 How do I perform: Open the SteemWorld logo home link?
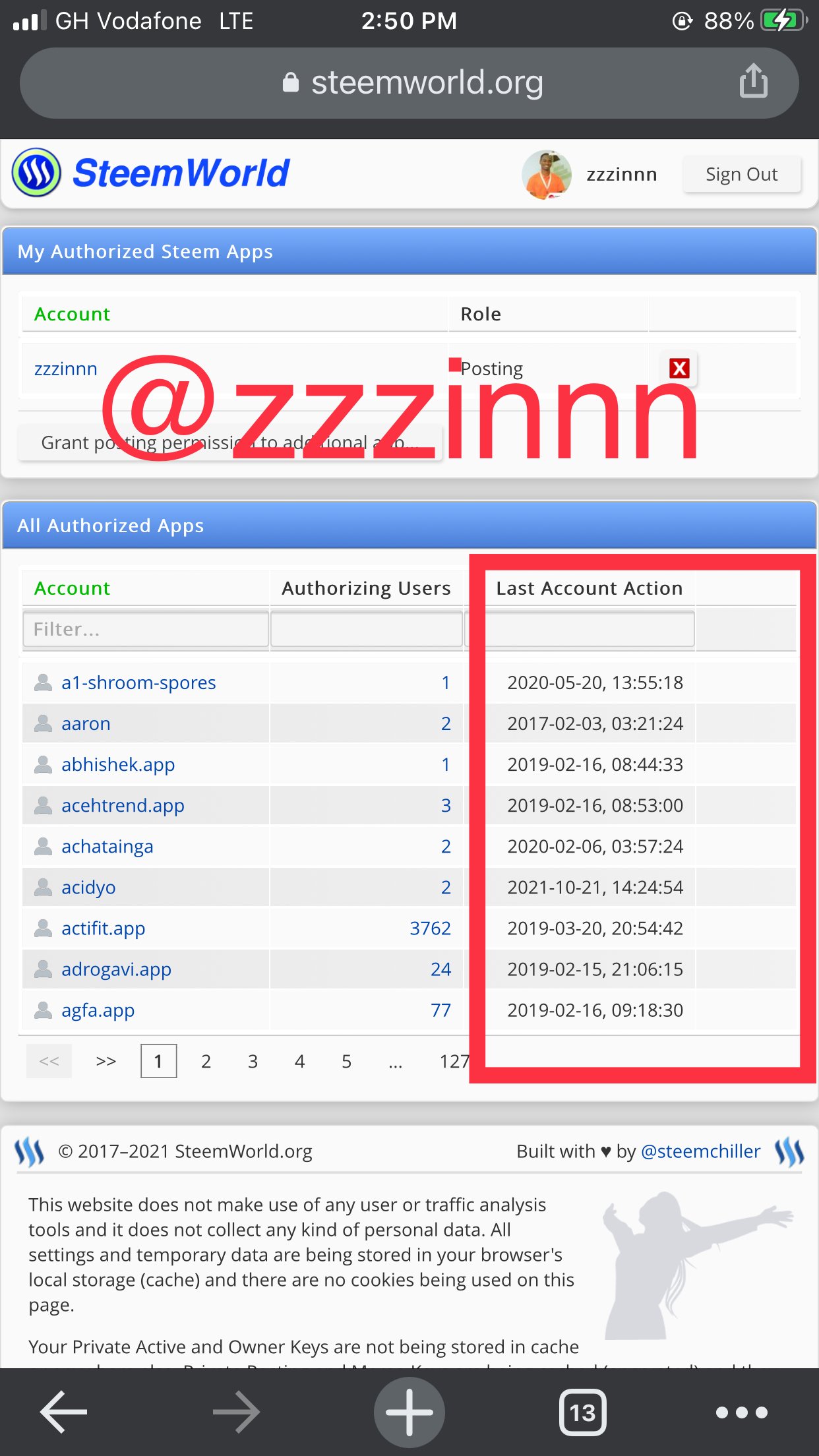(151, 173)
